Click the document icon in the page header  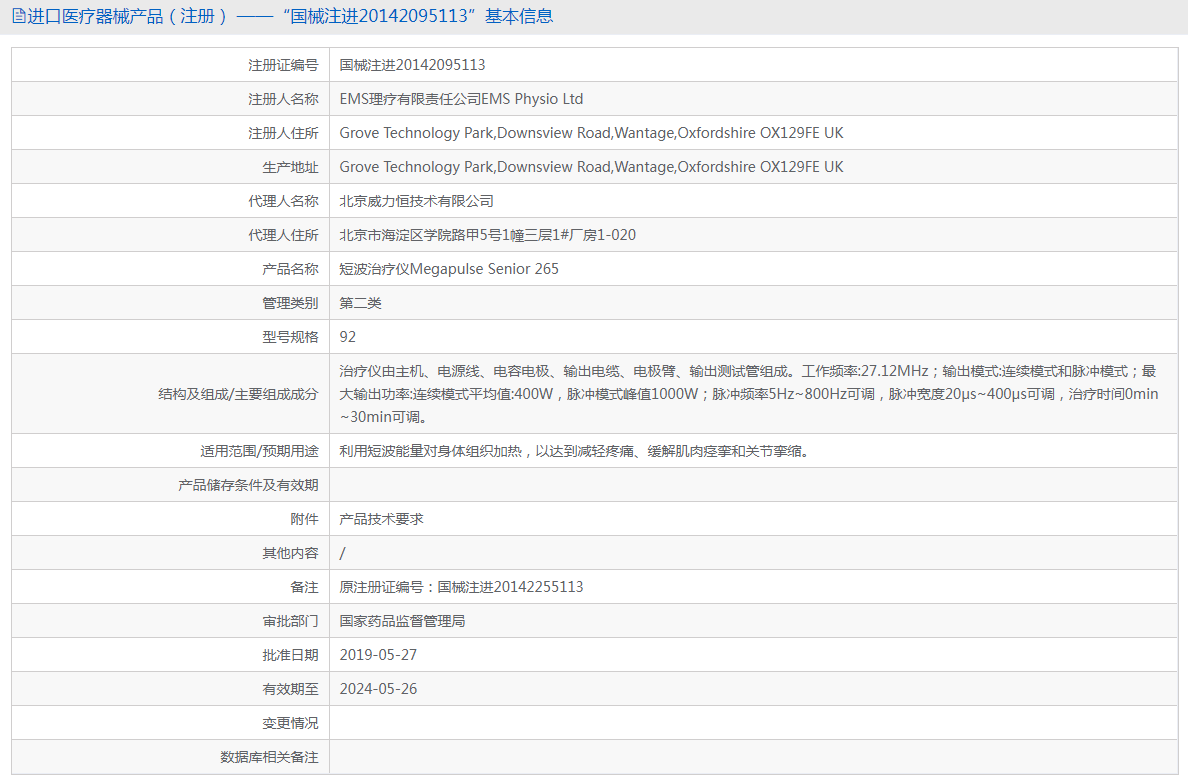tap(19, 16)
